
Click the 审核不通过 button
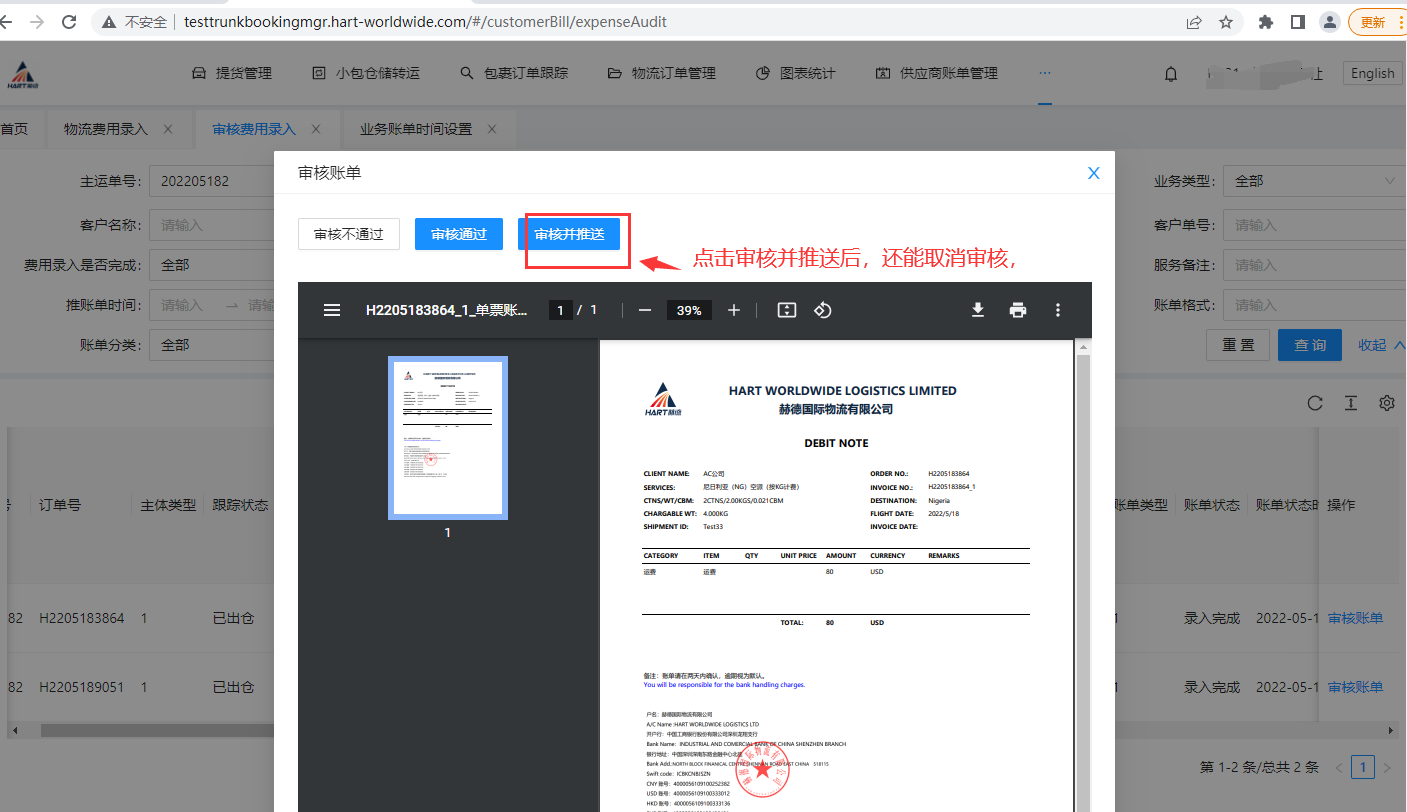click(349, 234)
